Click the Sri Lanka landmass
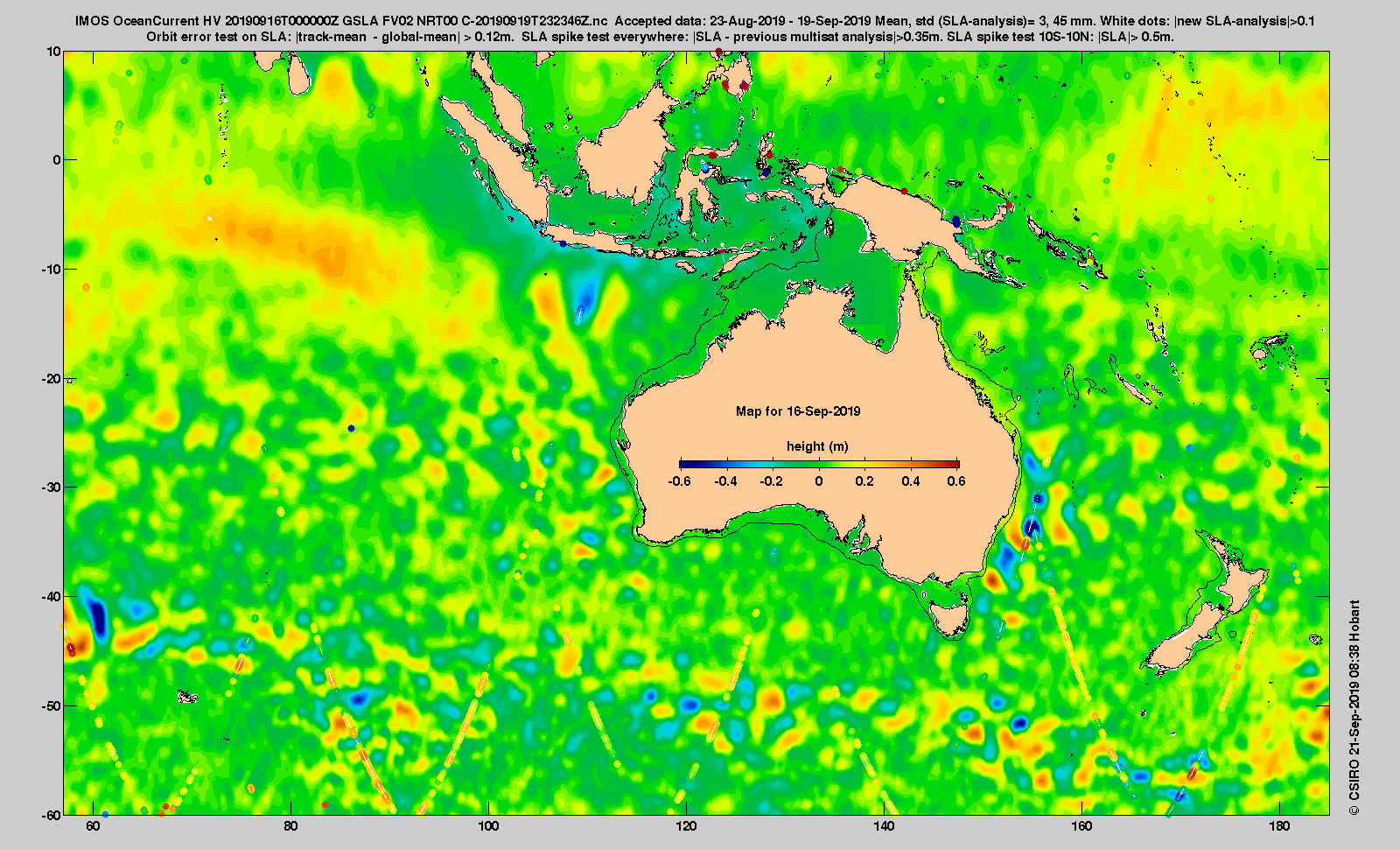 pyautogui.click(x=298, y=75)
